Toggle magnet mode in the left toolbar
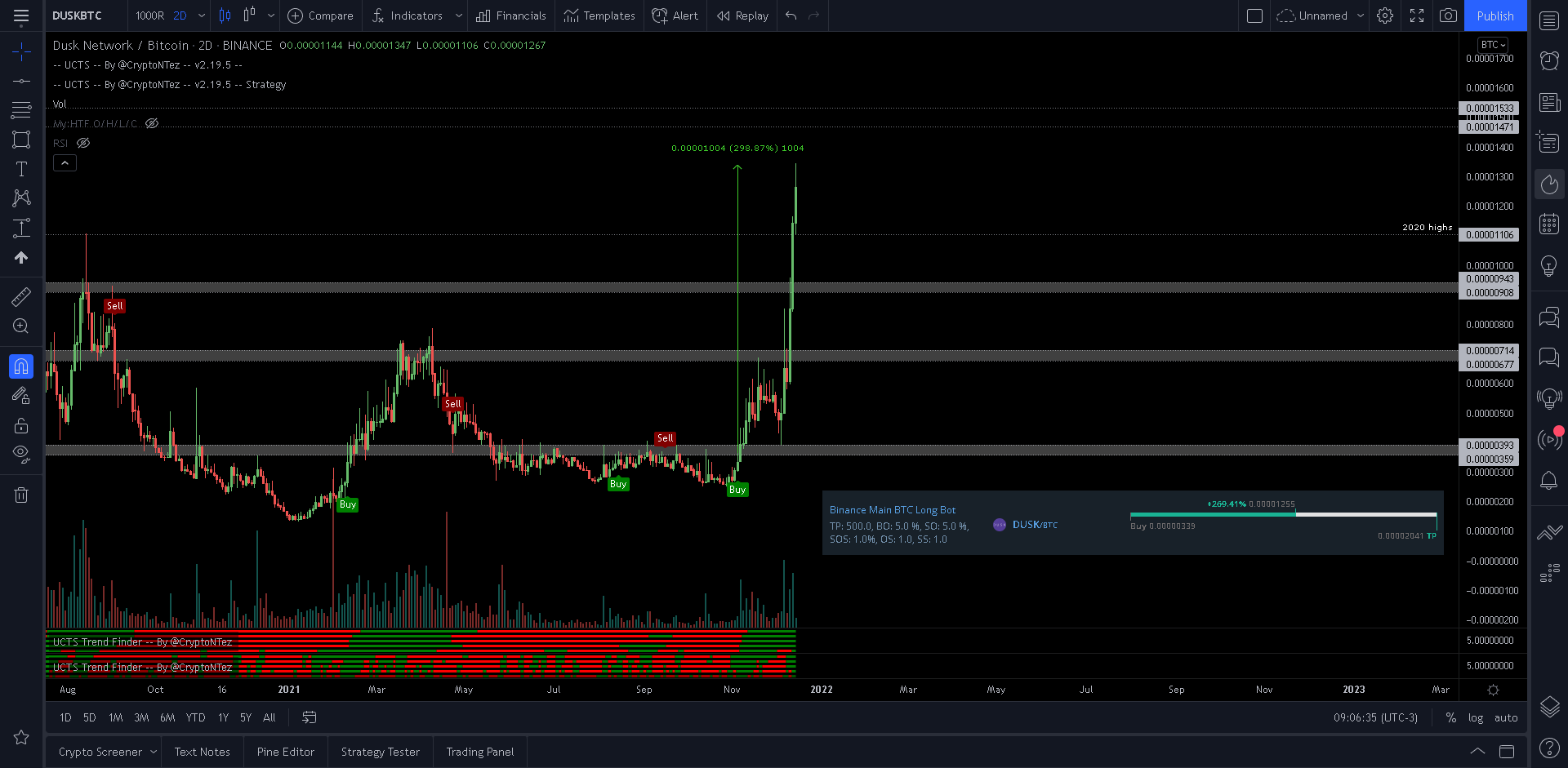The width and height of the screenshot is (1568, 768). [x=22, y=366]
